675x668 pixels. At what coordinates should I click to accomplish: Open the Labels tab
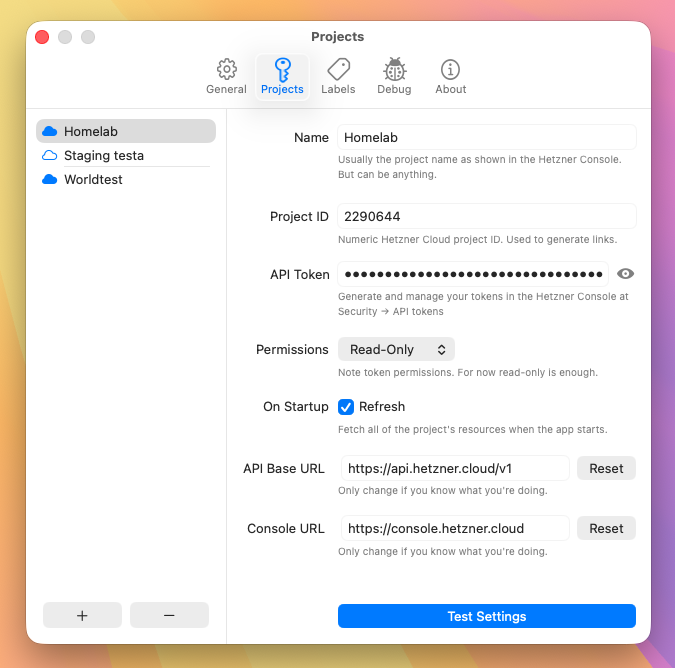click(x=338, y=77)
